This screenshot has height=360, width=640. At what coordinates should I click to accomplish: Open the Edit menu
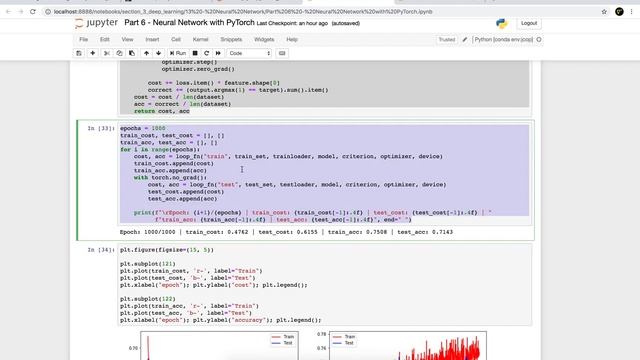point(104,40)
